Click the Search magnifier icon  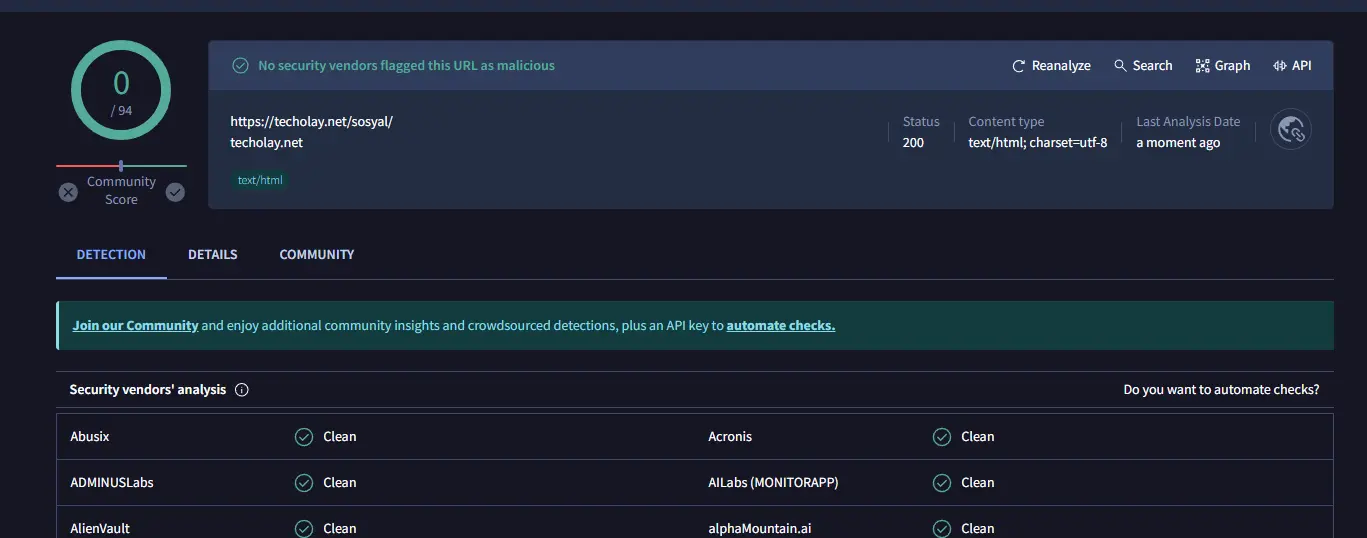(x=1120, y=66)
